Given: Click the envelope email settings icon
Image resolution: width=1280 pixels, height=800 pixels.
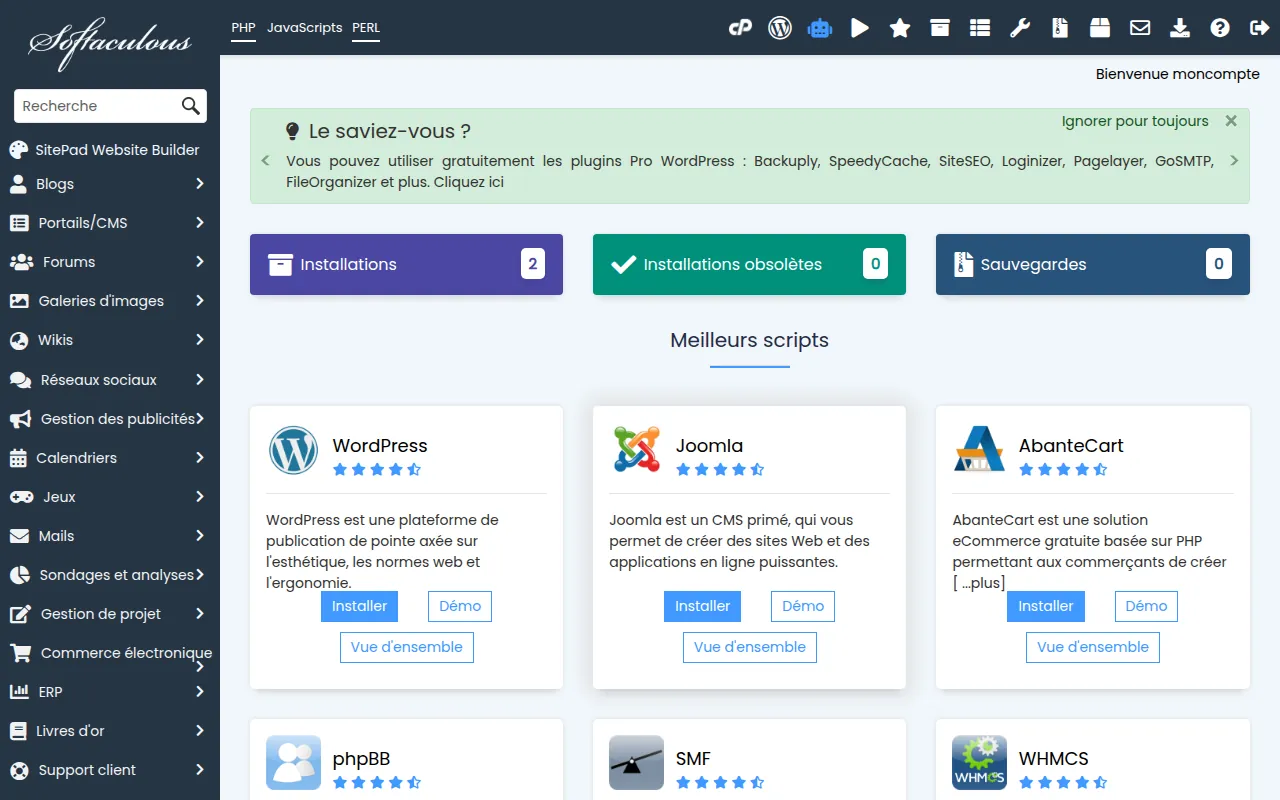Looking at the screenshot, I should [x=1140, y=28].
